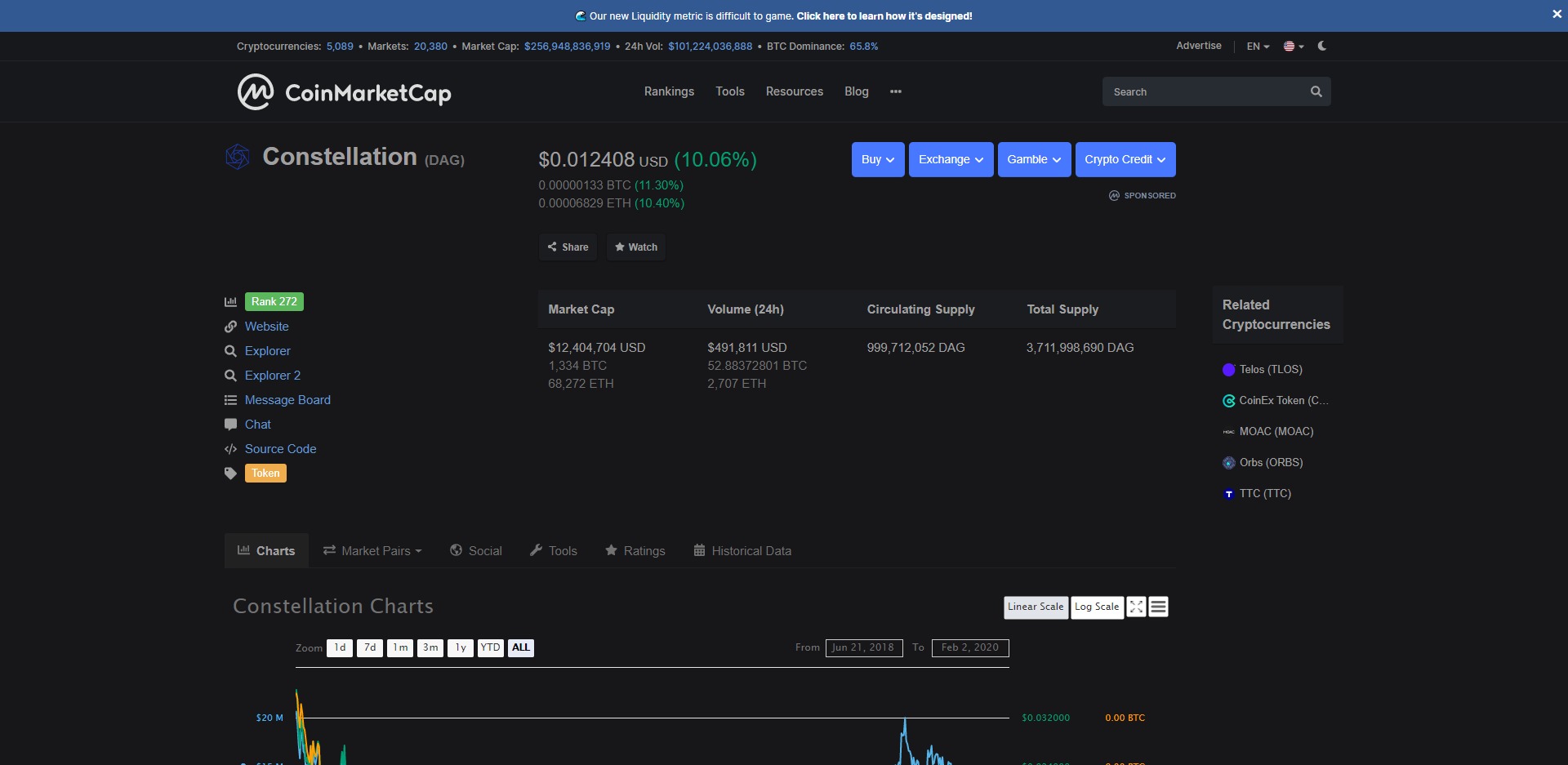This screenshot has width=1568, height=765.
Task: Click the Watch star button
Action: click(636, 247)
